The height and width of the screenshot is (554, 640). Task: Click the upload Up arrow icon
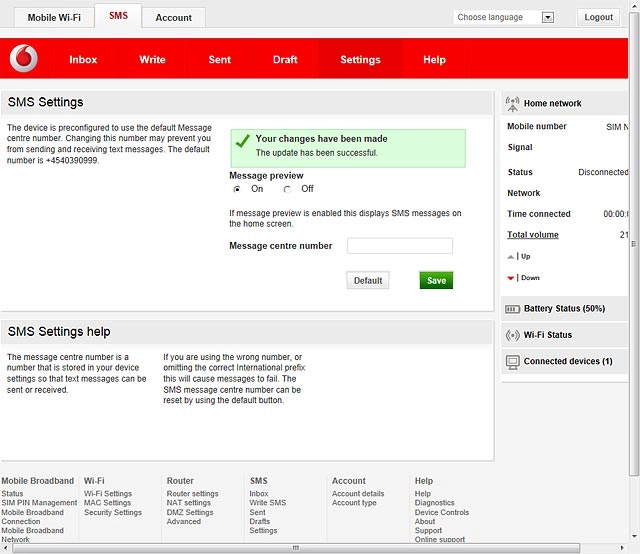510,257
